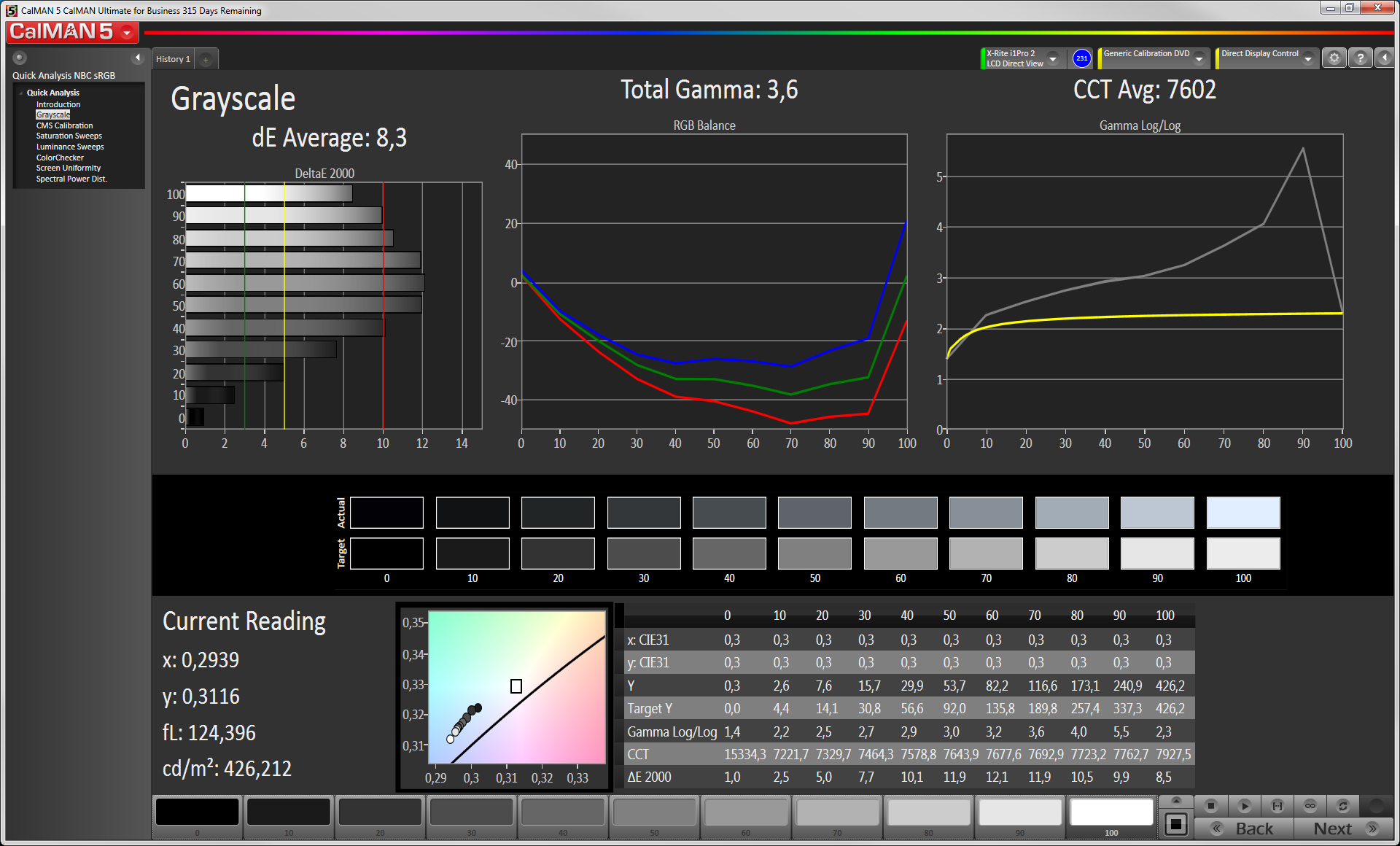Screen dimensions: 1400x846
Task: Open the Direct Display Control dropdown
Action: click(x=1308, y=59)
